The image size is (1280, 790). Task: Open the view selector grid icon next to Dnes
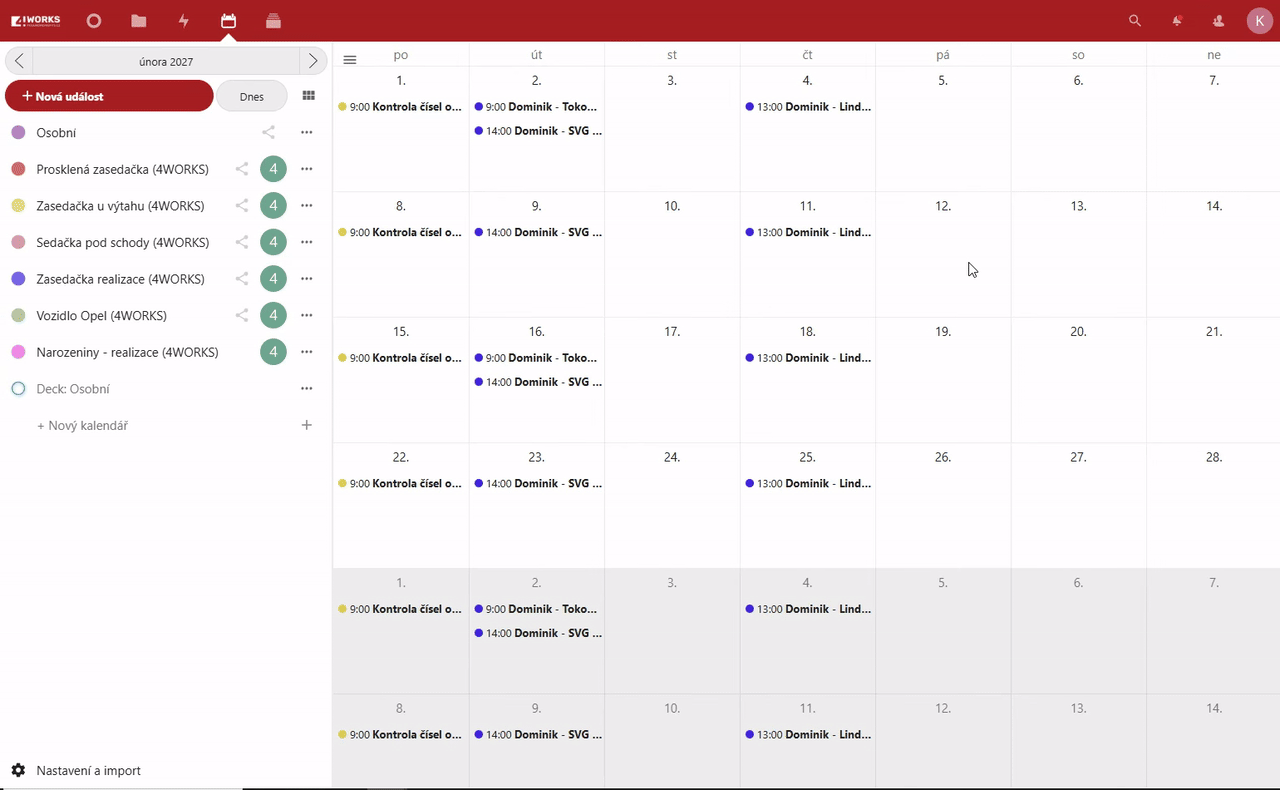coord(308,95)
